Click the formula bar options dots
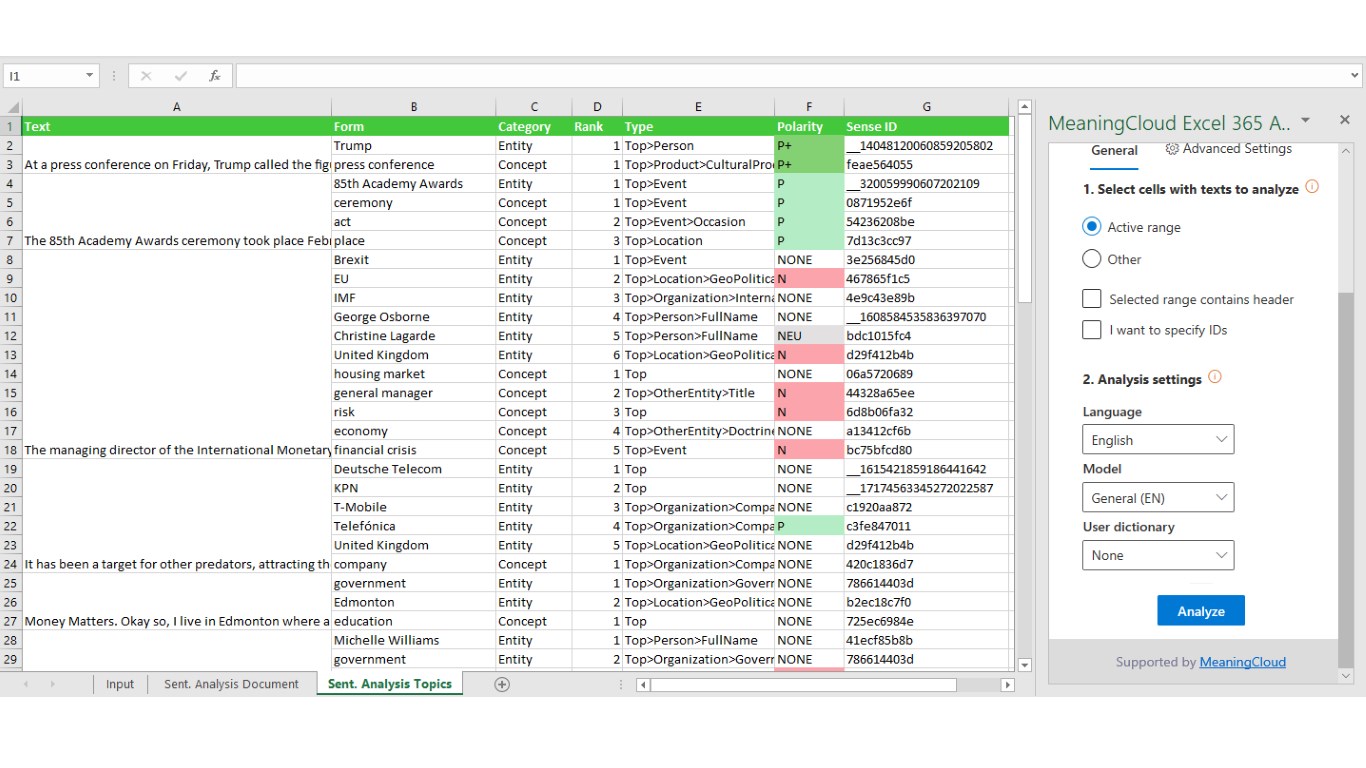Screen dimensions: 1366x768 [x=114, y=76]
